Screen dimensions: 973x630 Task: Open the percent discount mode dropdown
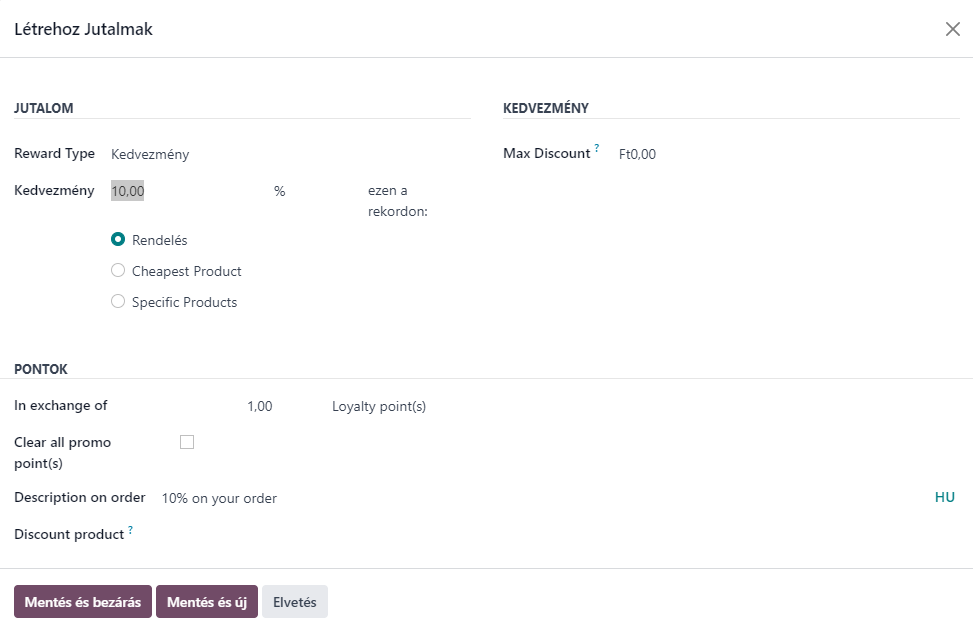coord(316,191)
